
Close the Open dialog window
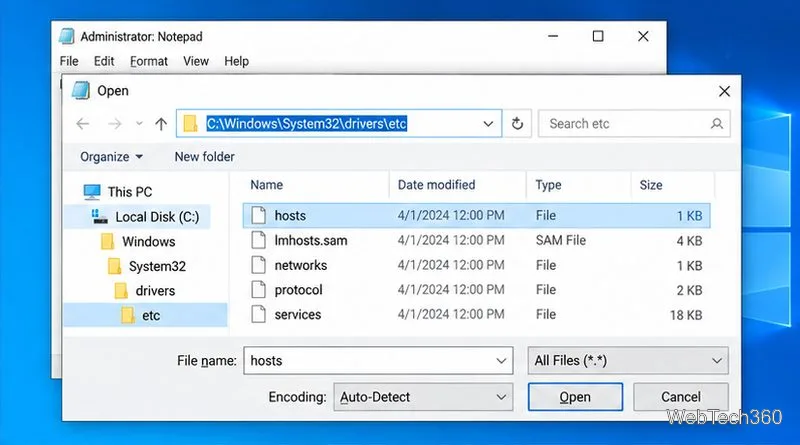coord(724,91)
